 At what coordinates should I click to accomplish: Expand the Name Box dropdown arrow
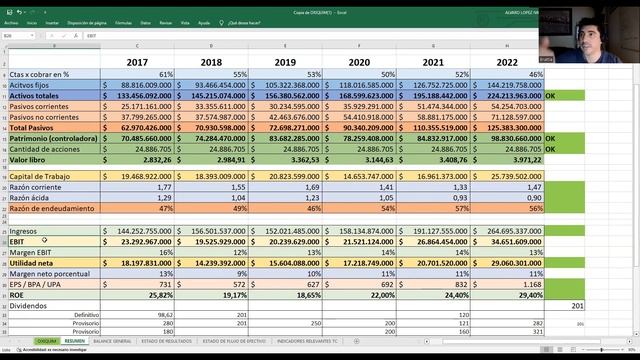[x=32, y=36]
